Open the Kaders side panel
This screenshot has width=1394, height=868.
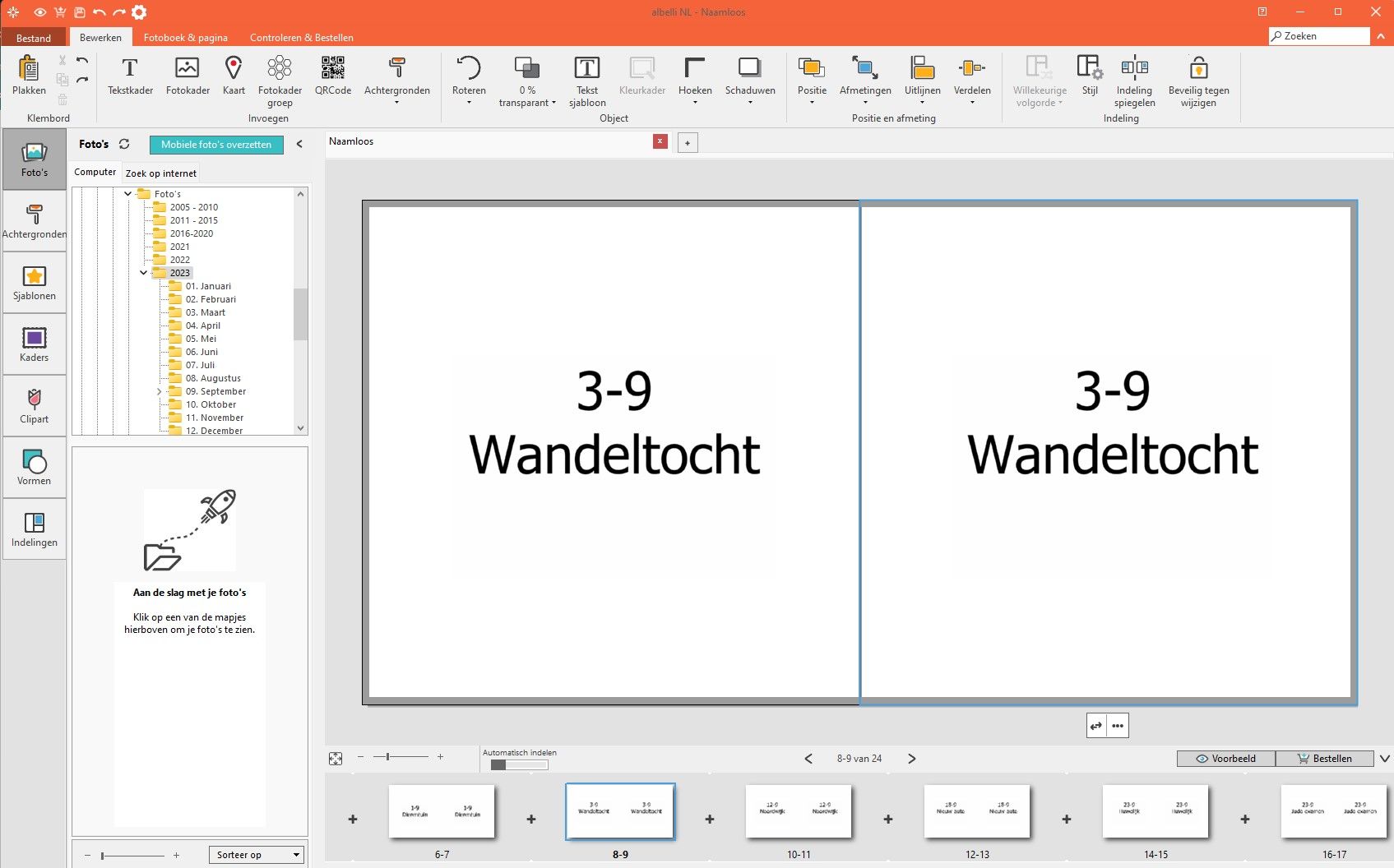[x=34, y=345]
